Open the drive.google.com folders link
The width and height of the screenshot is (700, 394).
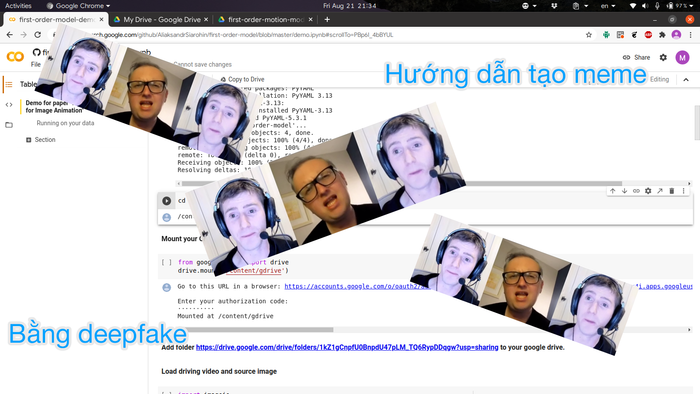(347, 347)
